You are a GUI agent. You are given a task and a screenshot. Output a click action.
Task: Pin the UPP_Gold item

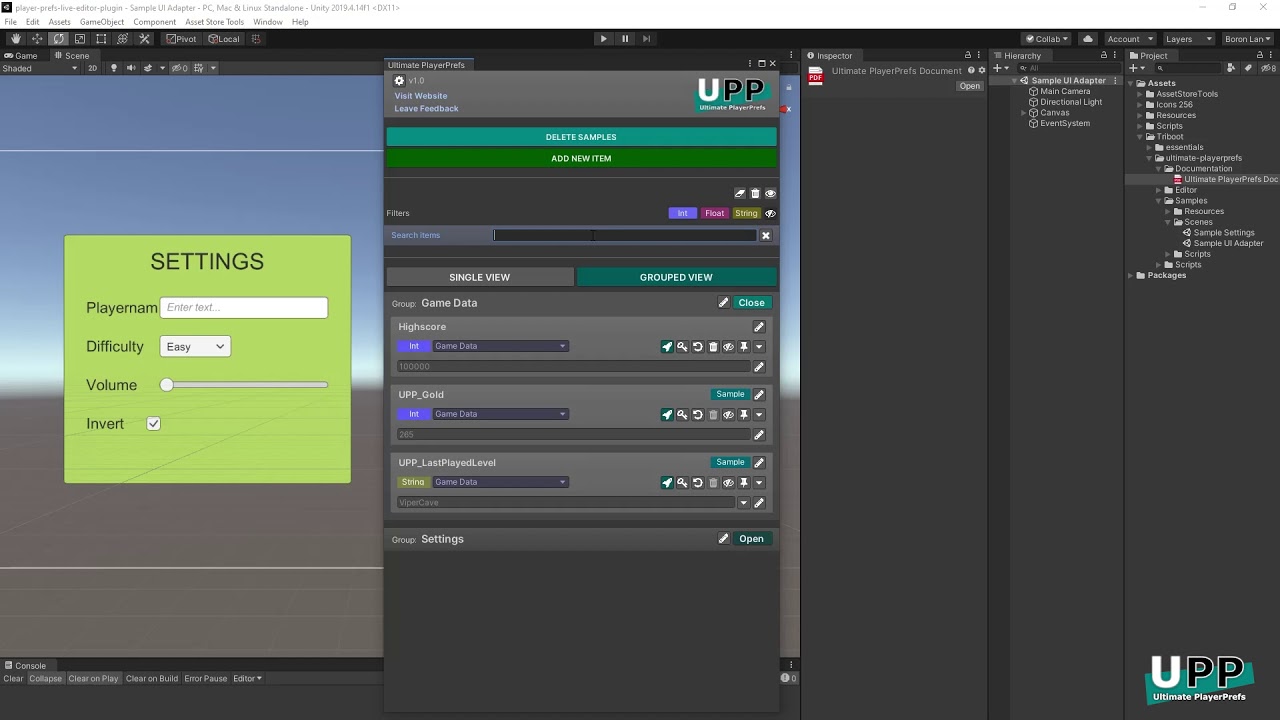tap(744, 415)
